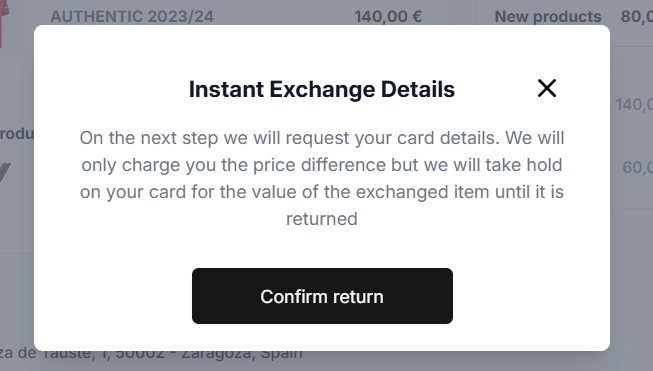Click the 'only charge you the price difference' line

tap(322, 165)
